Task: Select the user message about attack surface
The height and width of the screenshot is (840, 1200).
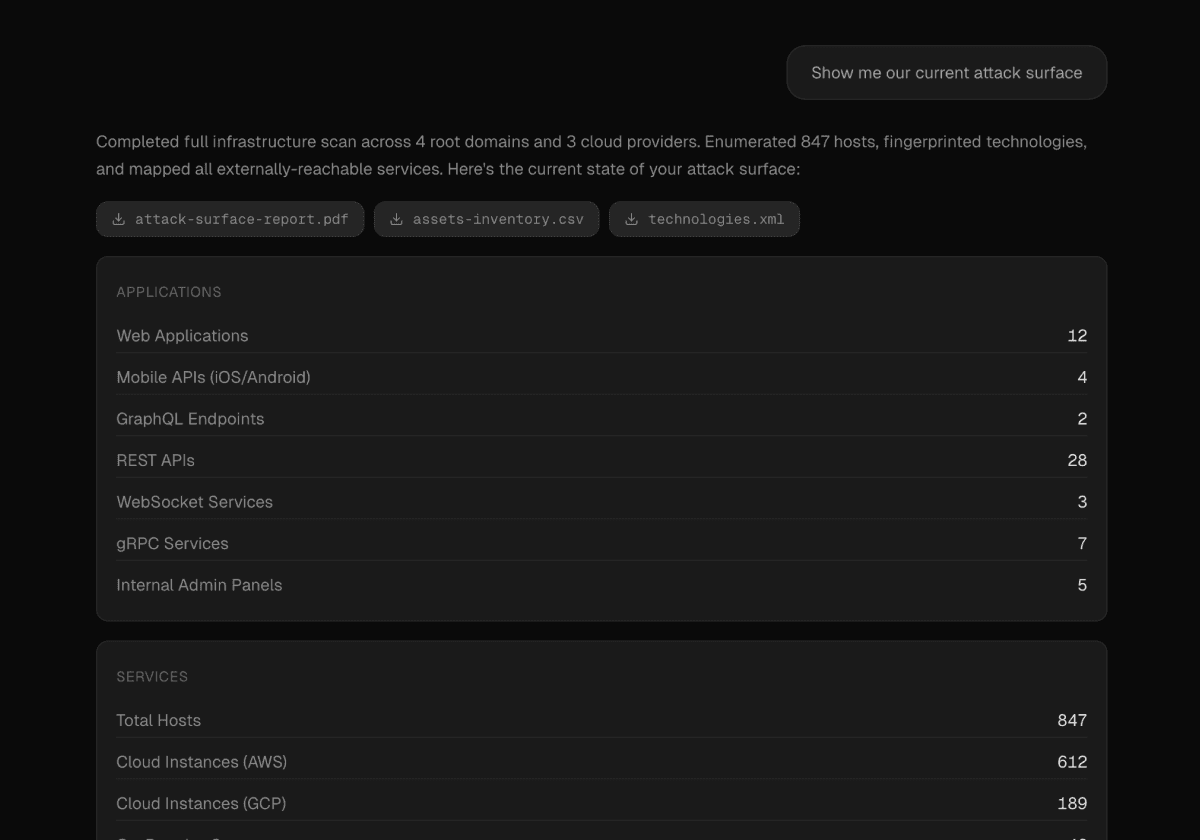Action: [x=946, y=73]
